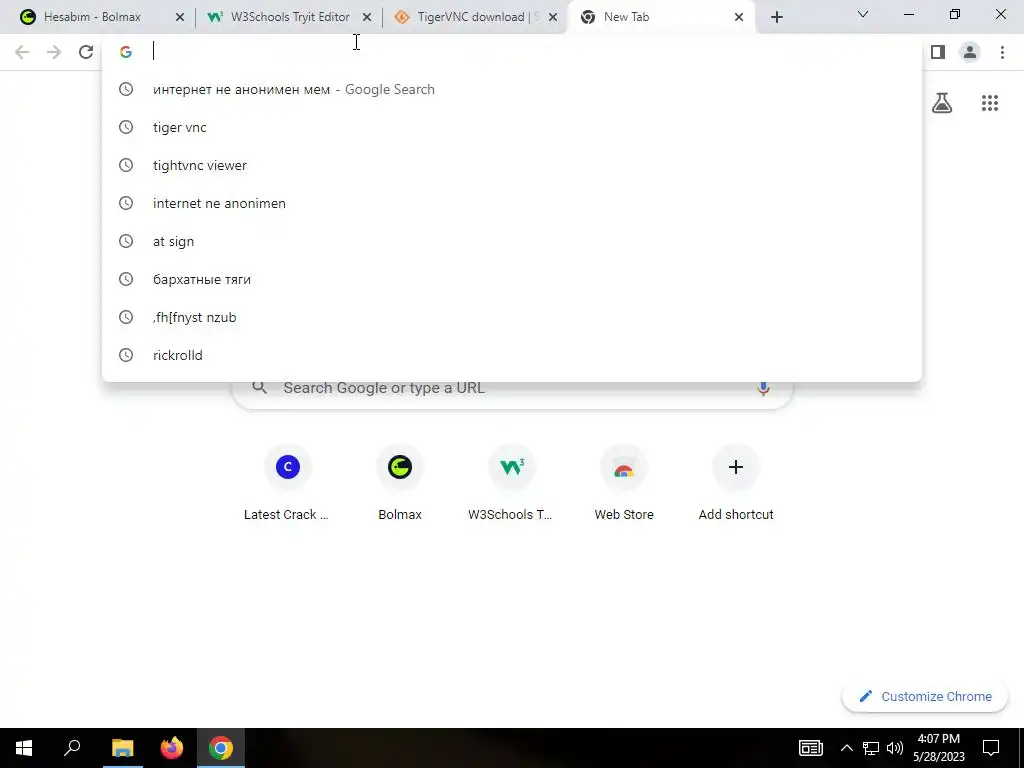
Task: Choose the 'бархатные тяги' suggestion
Action: pos(512,279)
